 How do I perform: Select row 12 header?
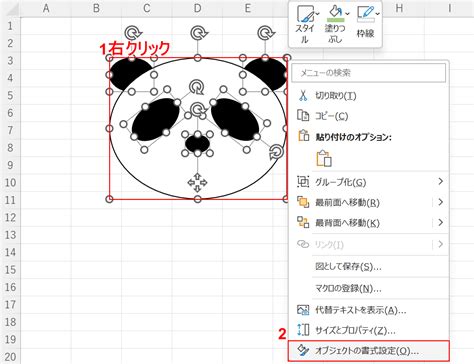(x=10, y=217)
